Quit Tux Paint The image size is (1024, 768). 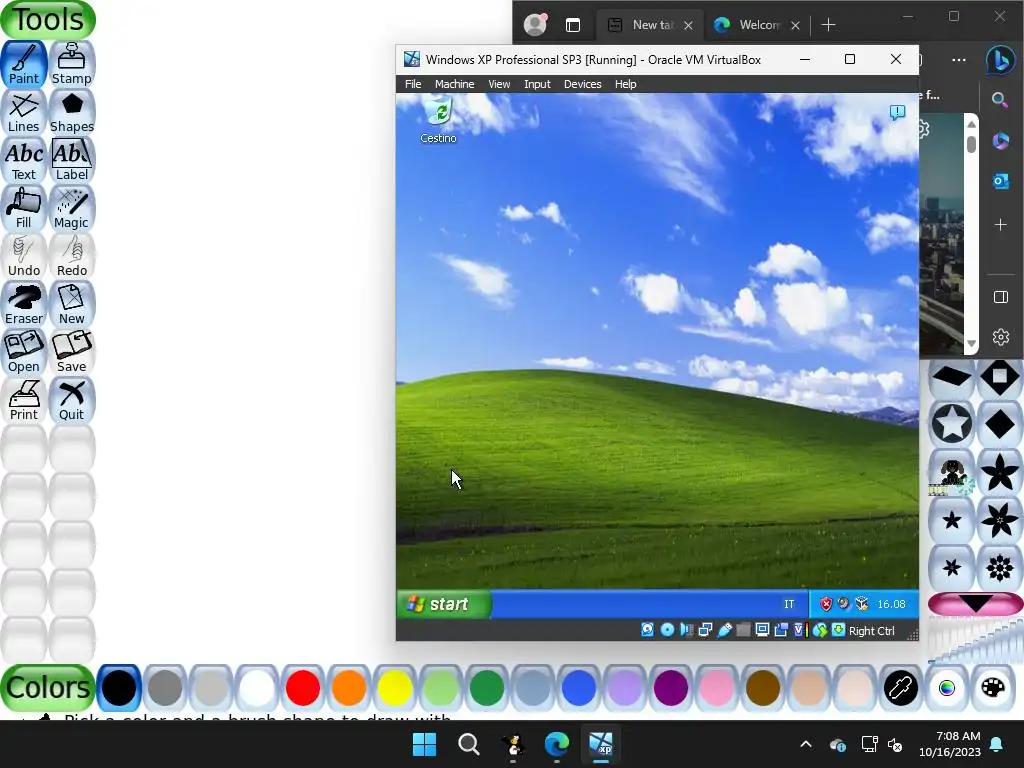coord(72,400)
